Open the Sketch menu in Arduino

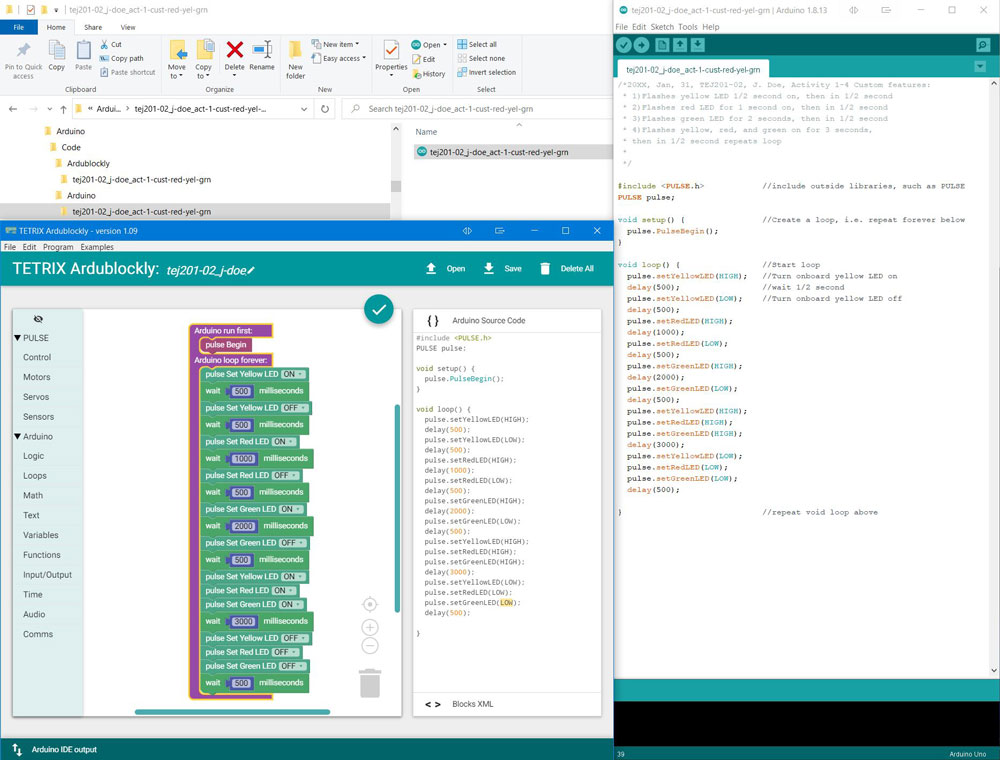[661, 27]
